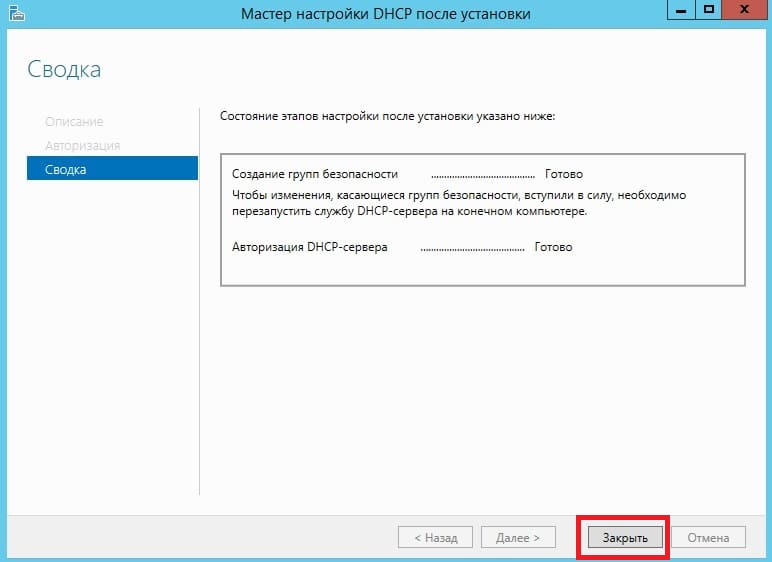Click the 'Состояние этапов настройки' description text
The image size is (772, 562).
(387, 116)
